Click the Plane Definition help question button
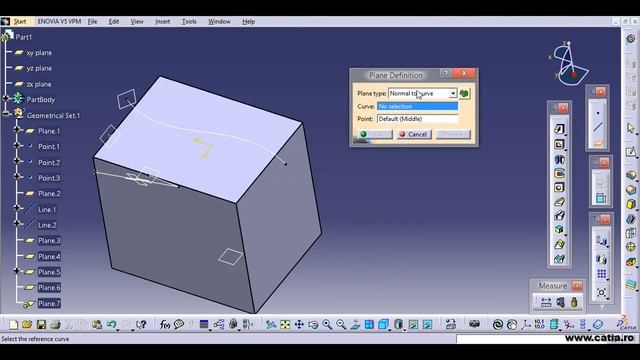This screenshot has width=640, height=360. [446, 73]
